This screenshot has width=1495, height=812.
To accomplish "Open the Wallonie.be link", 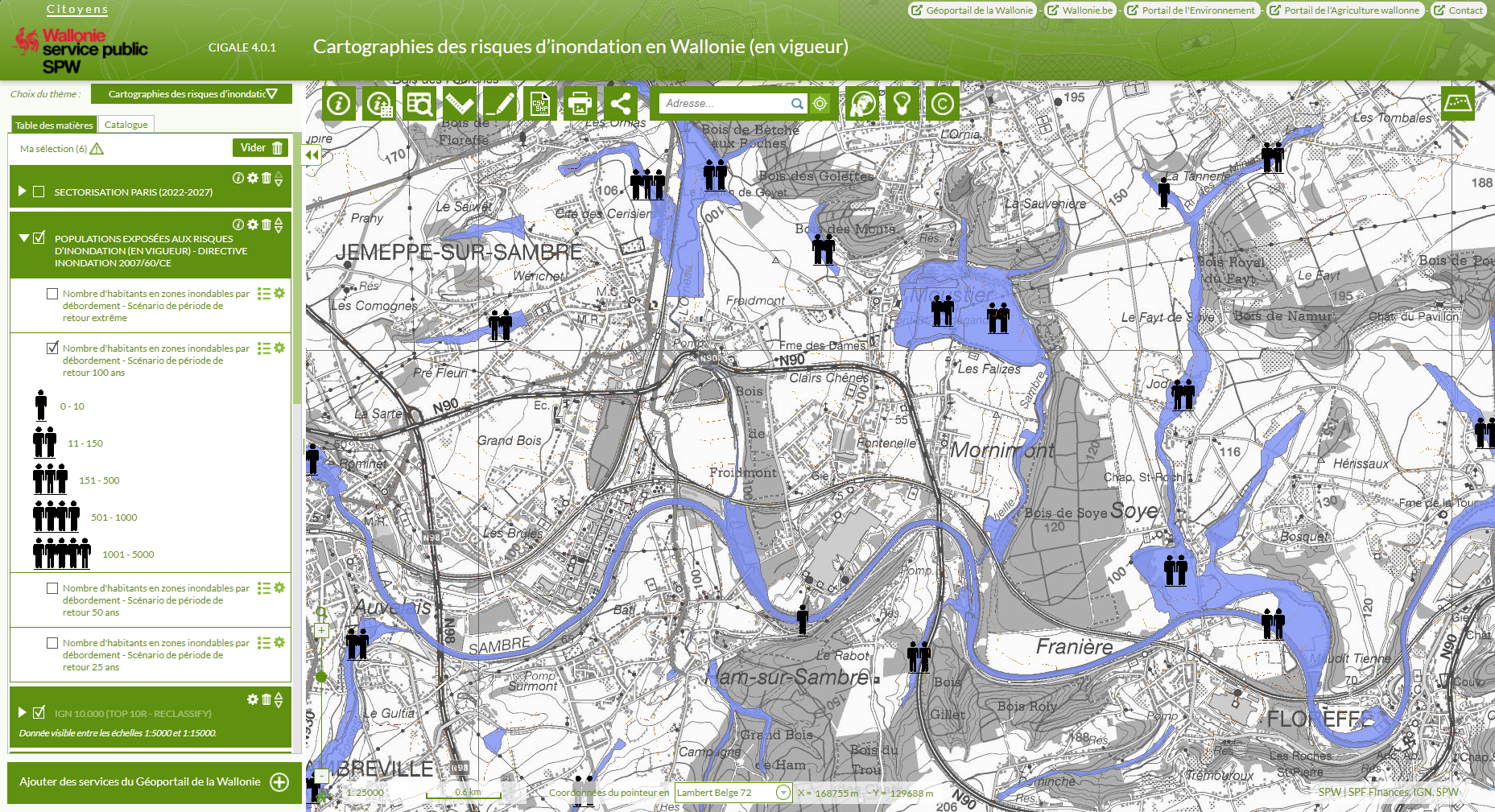I will (x=1080, y=10).
